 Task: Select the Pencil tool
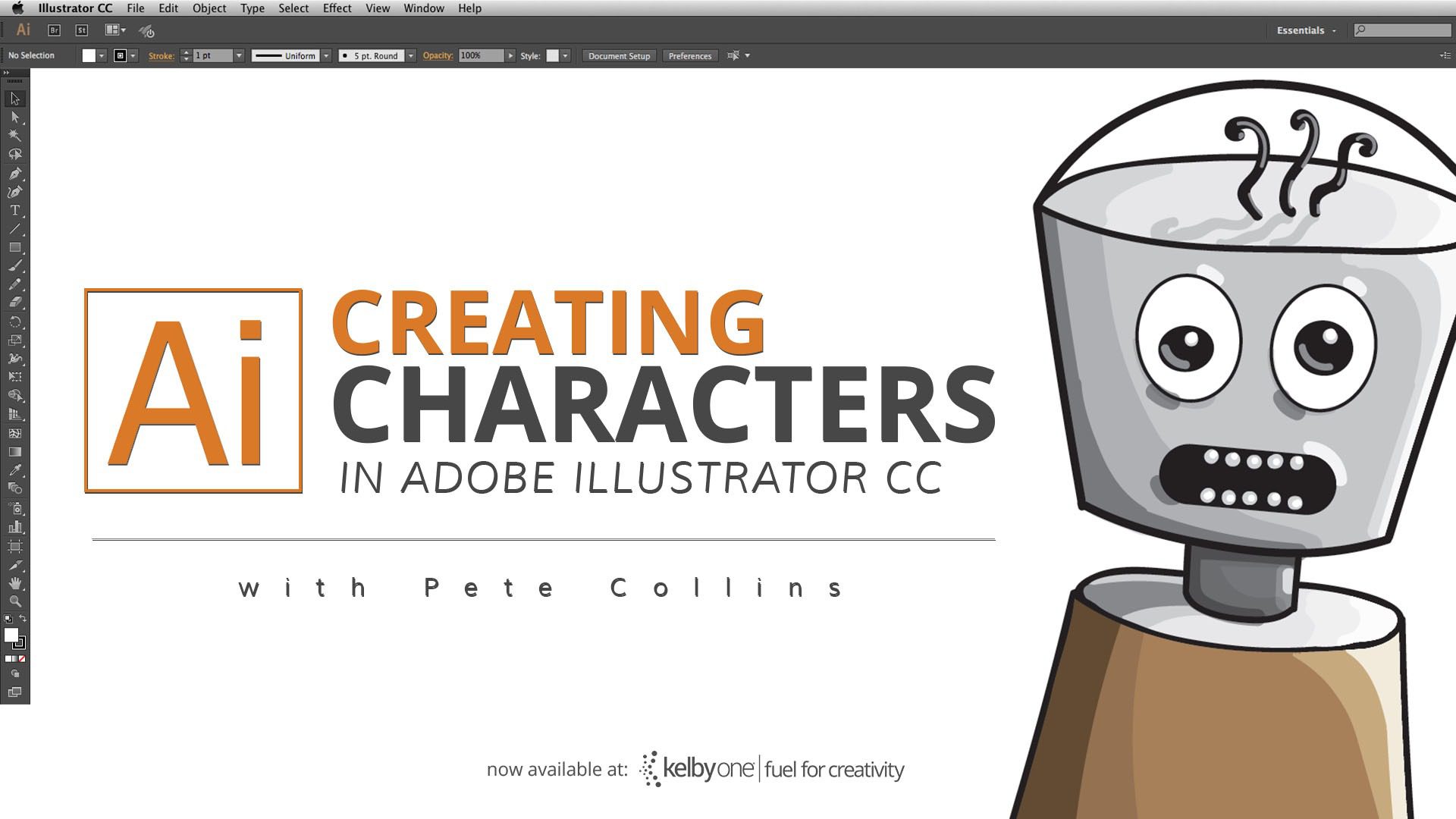(x=14, y=284)
